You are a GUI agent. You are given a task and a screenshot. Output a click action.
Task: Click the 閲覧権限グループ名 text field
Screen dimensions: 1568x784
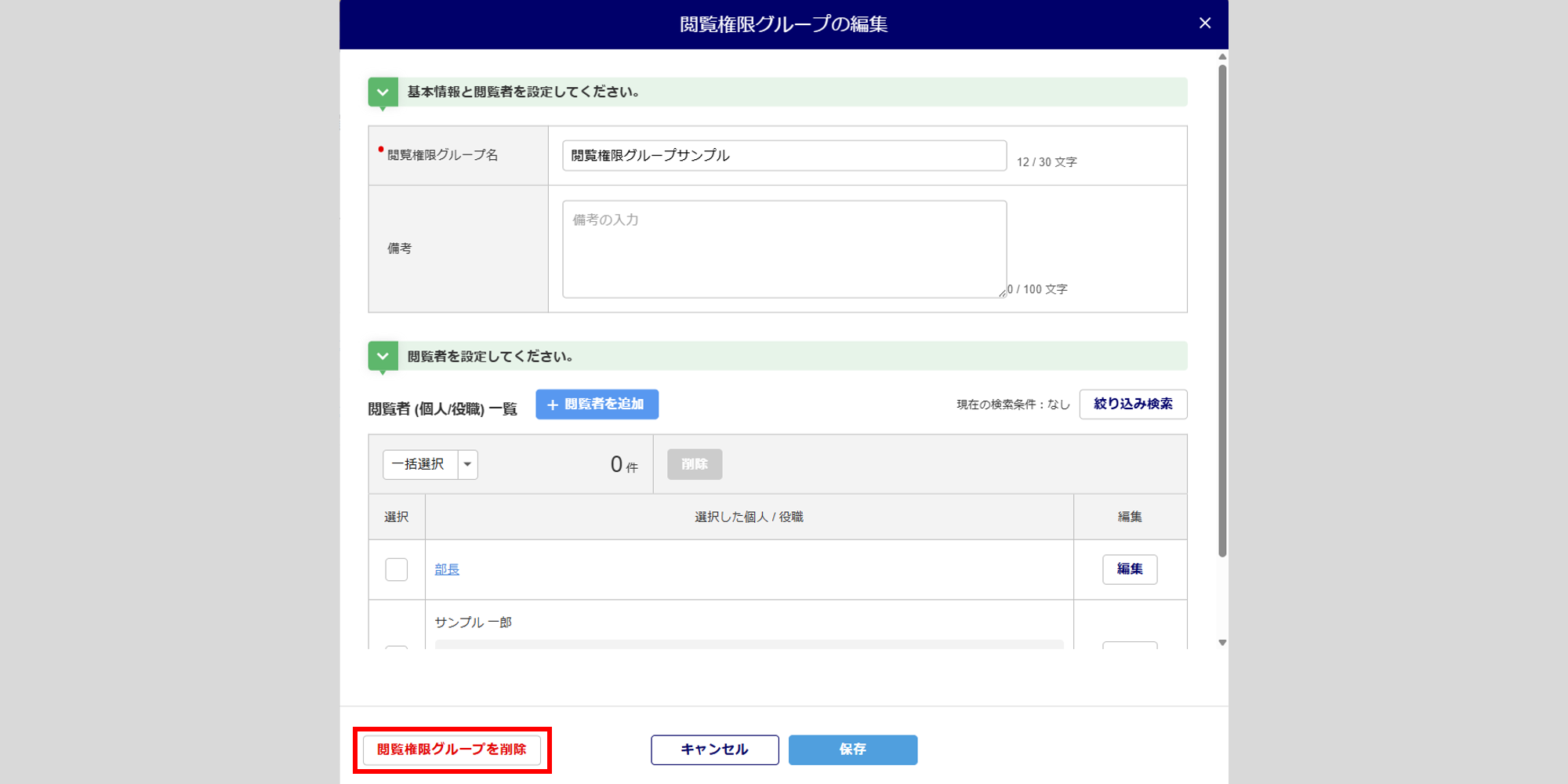(784, 156)
